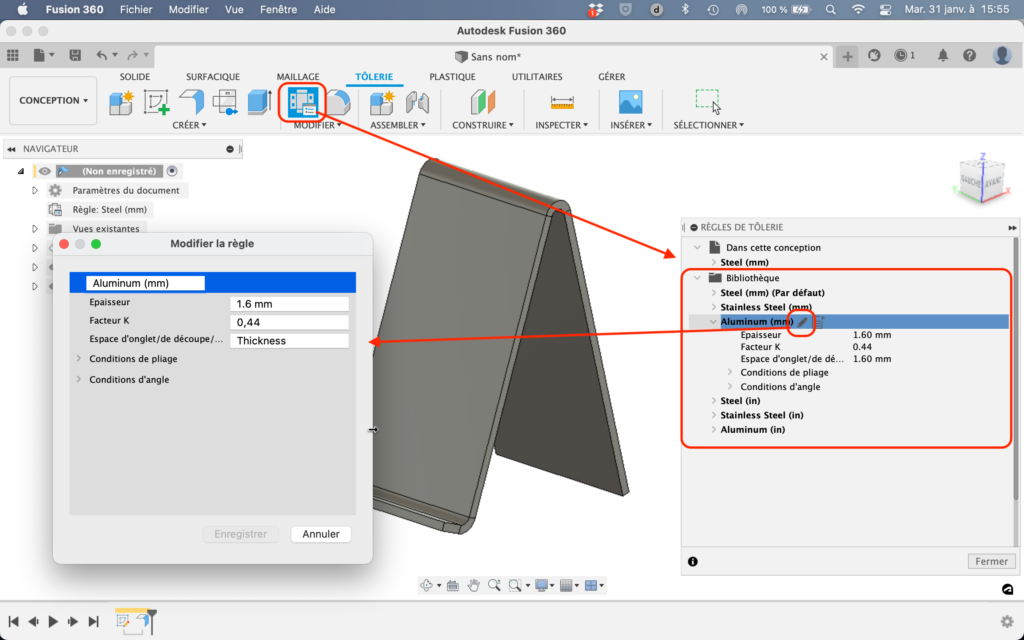Screen dimensions: 1024x640
Task: Open the CONCEPTION workspace dropdown
Action: coord(53,101)
